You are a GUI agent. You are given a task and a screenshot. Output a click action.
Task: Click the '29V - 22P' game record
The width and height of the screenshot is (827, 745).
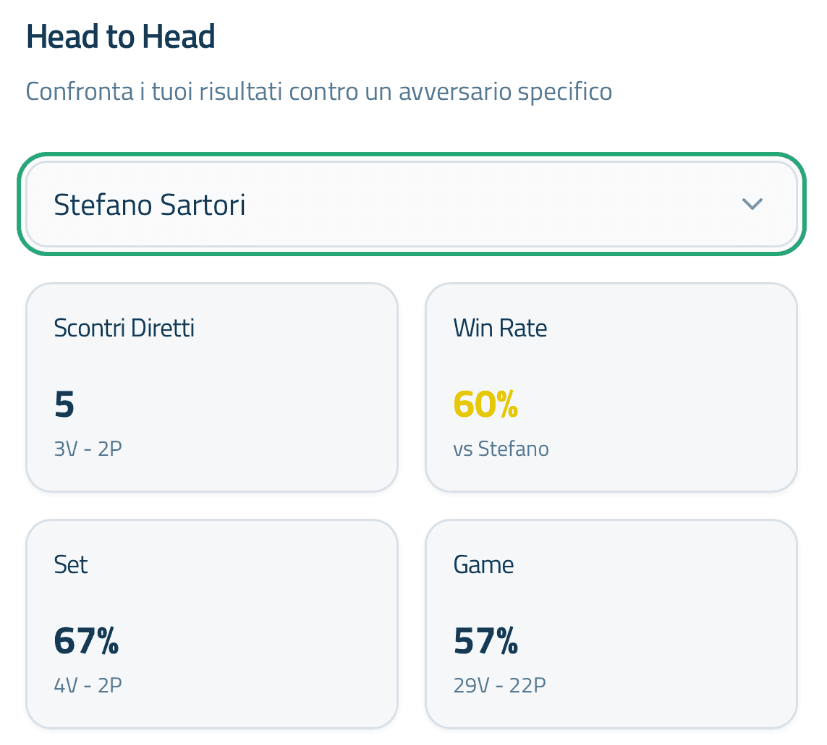coord(500,685)
